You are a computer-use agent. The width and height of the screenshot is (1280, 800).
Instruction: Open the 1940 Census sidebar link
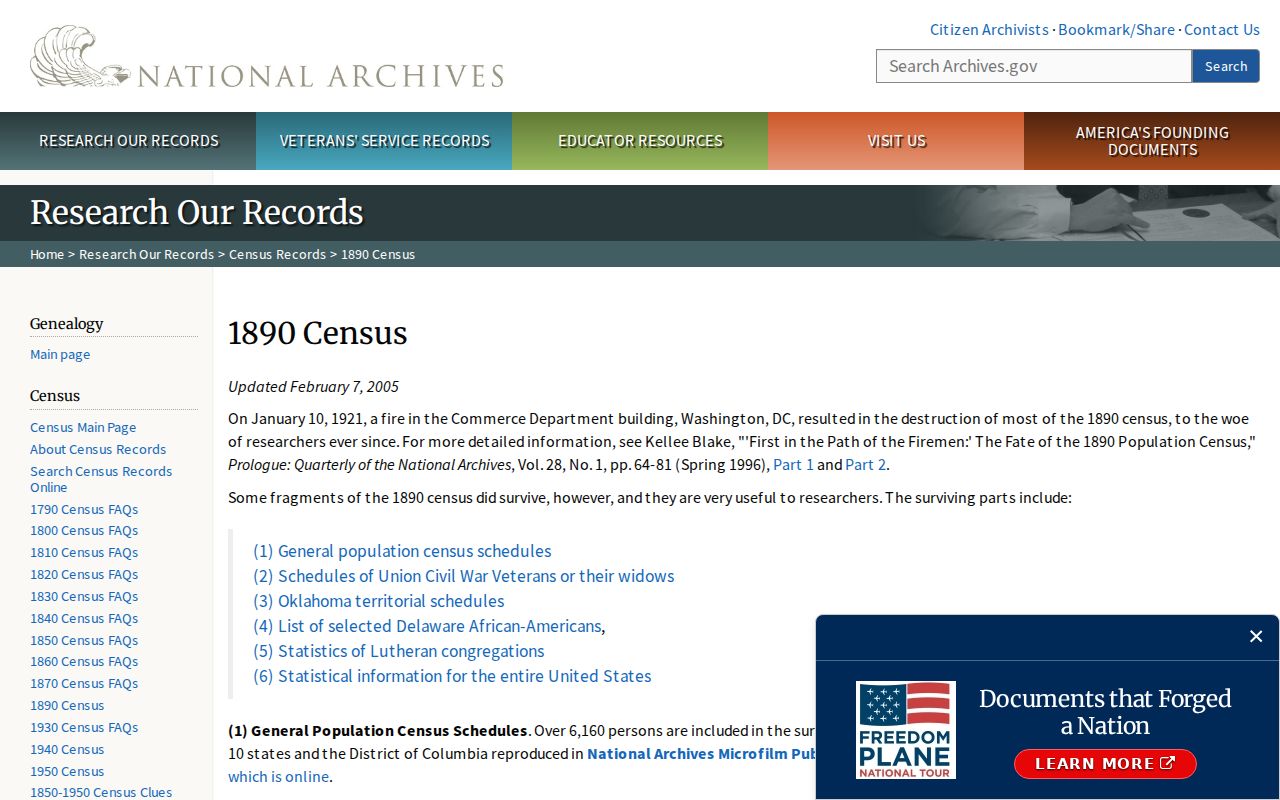tap(67, 749)
